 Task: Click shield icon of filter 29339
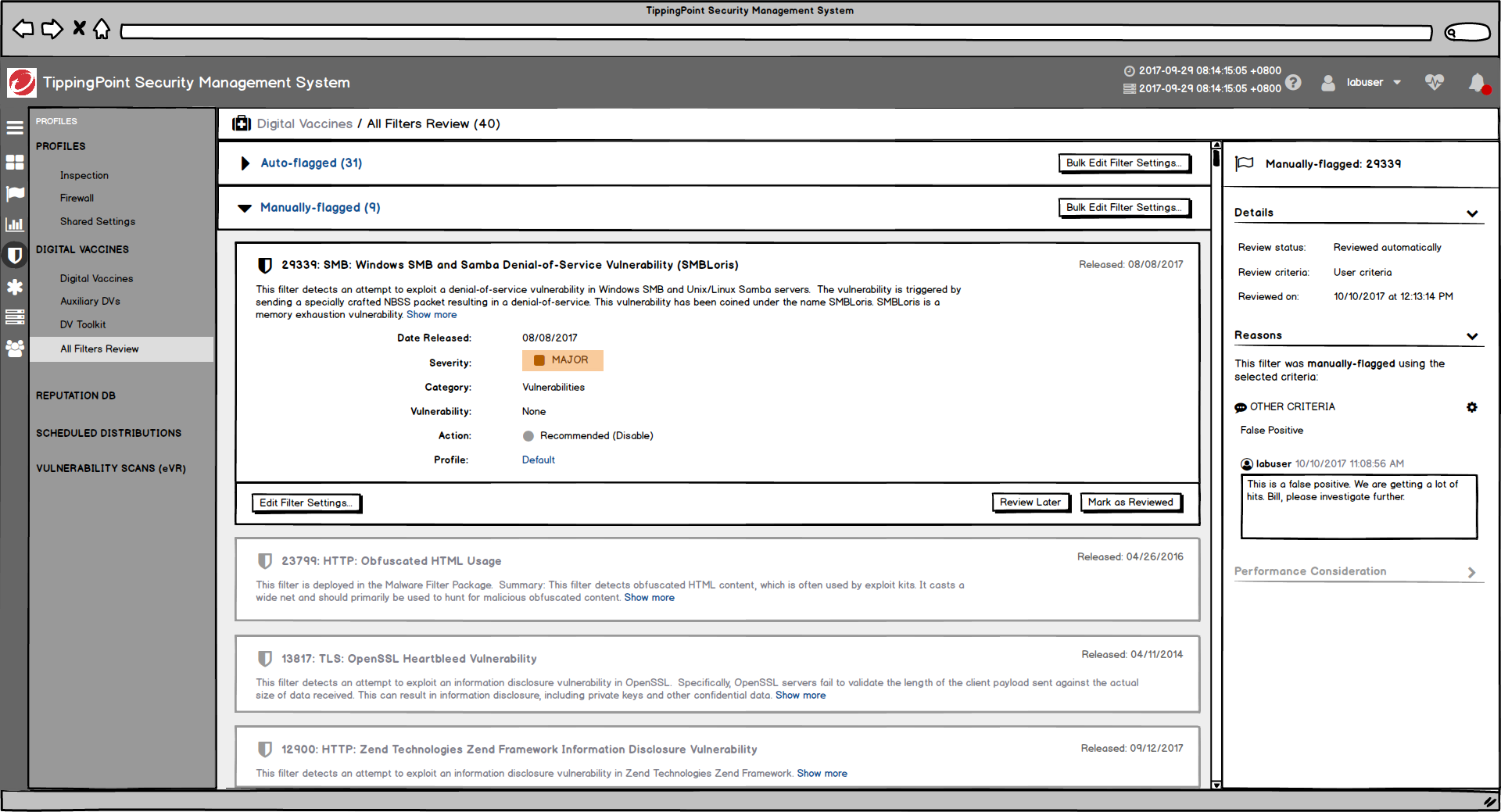tap(265, 265)
